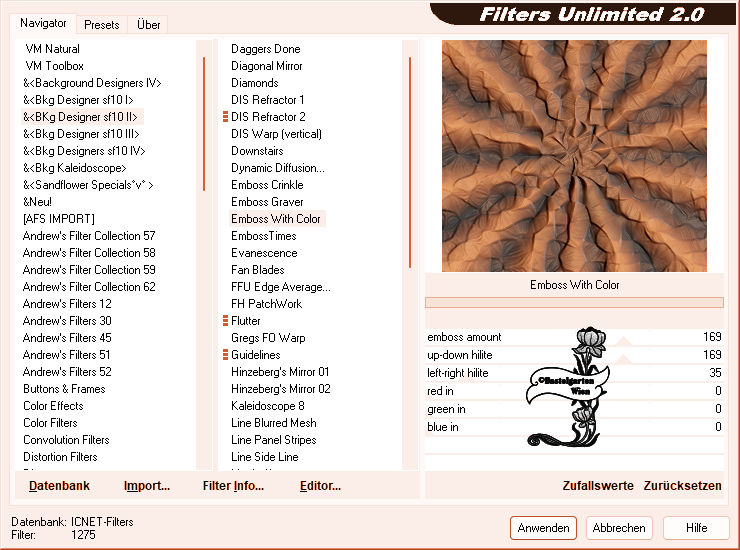Open Hilfe help
This screenshot has width=740, height=550.
coord(696,528)
